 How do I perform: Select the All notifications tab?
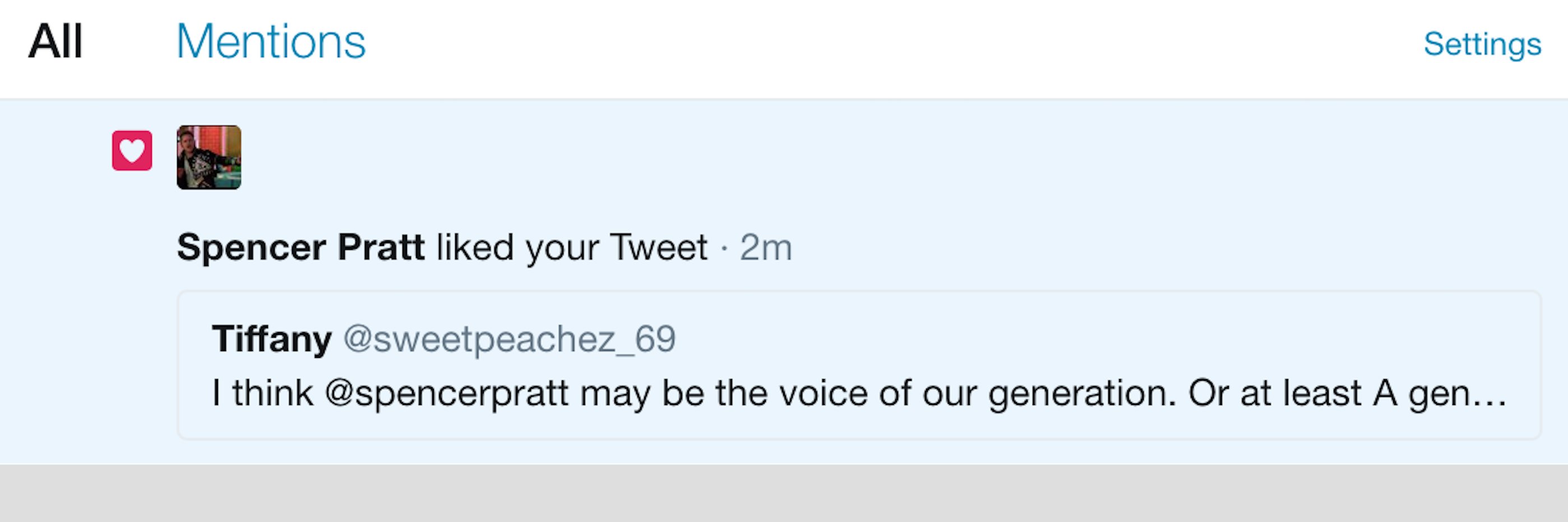click(x=55, y=41)
